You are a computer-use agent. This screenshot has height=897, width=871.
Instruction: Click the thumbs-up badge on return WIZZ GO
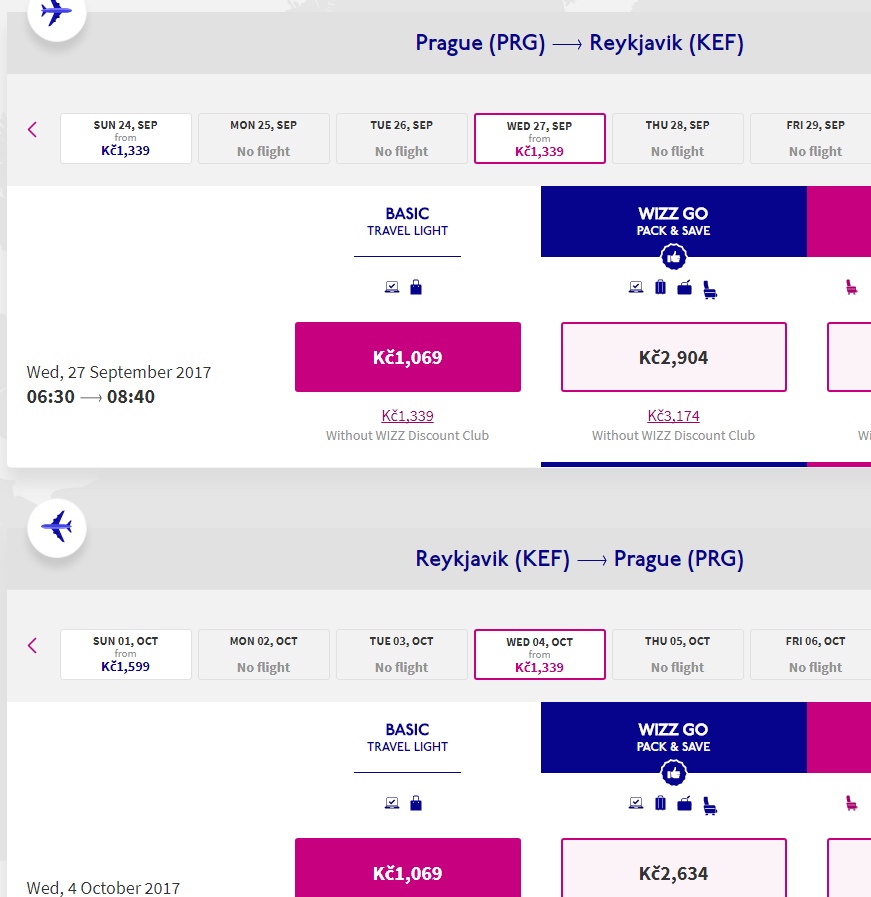[673, 773]
